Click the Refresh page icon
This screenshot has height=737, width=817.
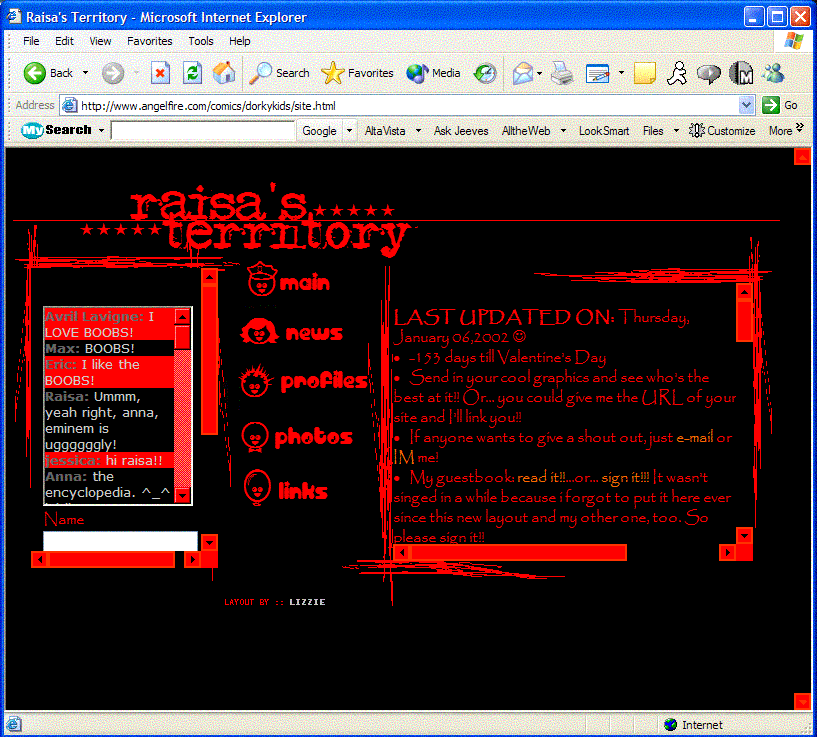coord(192,73)
